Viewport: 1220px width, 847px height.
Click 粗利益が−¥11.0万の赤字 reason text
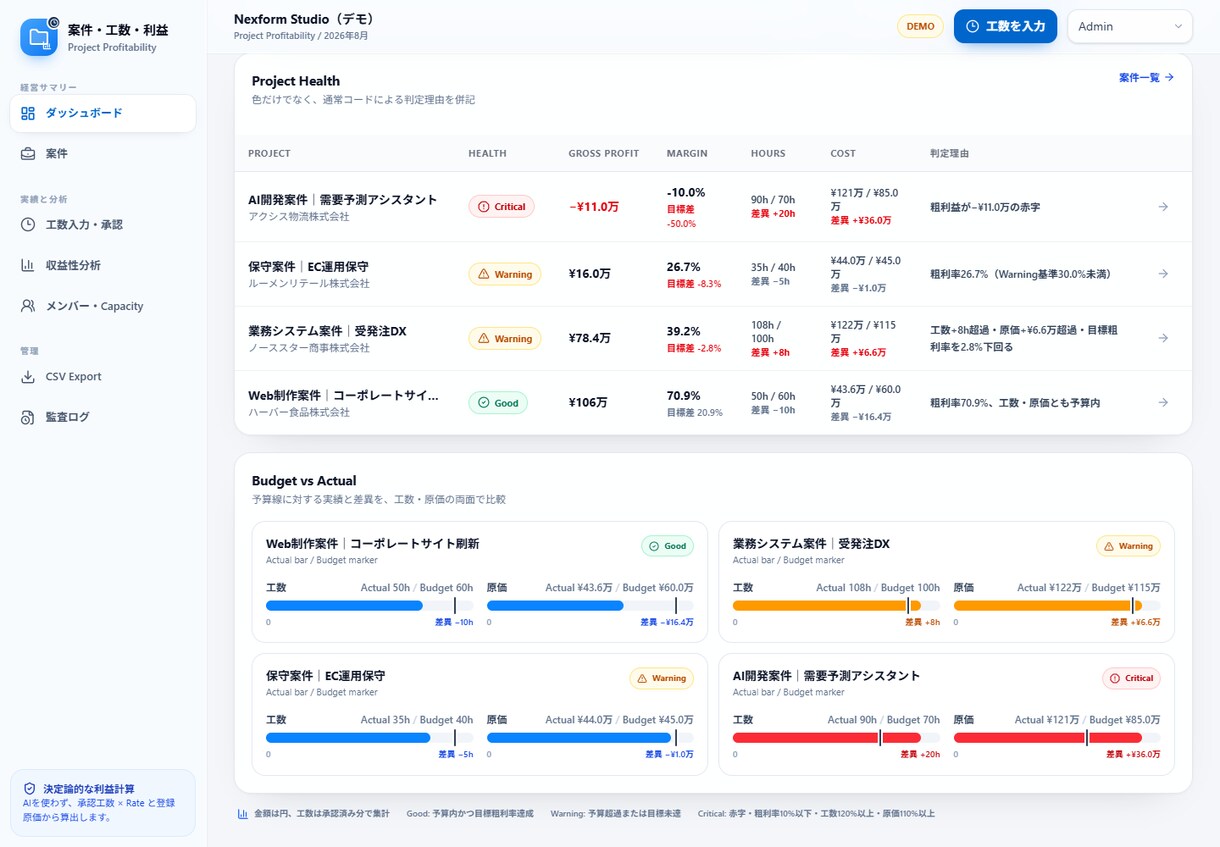click(x=985, y=207)
